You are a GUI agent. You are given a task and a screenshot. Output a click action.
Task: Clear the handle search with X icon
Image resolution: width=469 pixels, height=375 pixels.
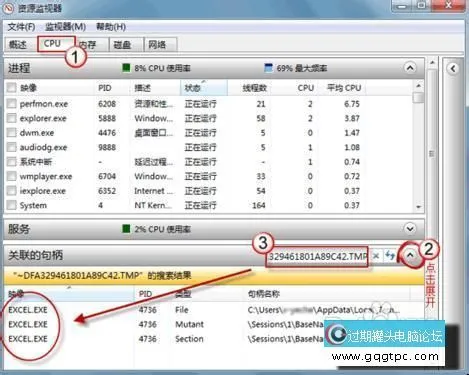376,256
